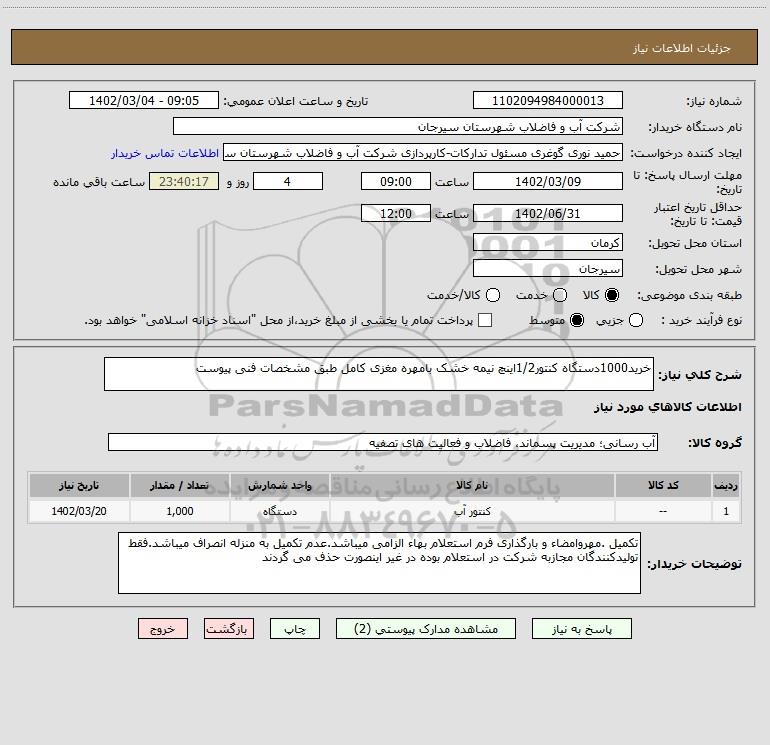Click the نام کالا column header
Viewport: 770px width, 745px height.
pos(472,485)
